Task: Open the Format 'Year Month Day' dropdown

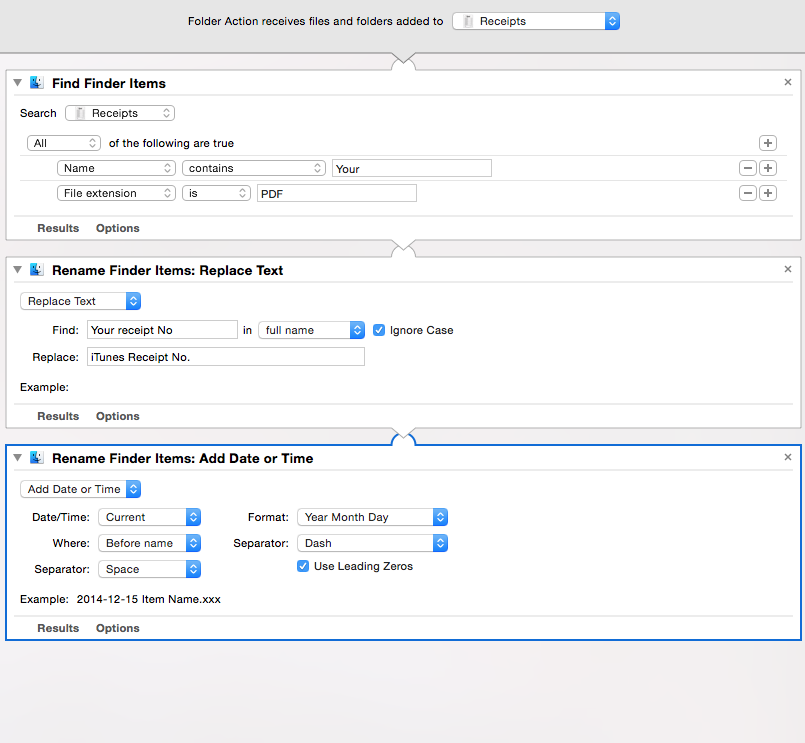Action: pos(372,517)
